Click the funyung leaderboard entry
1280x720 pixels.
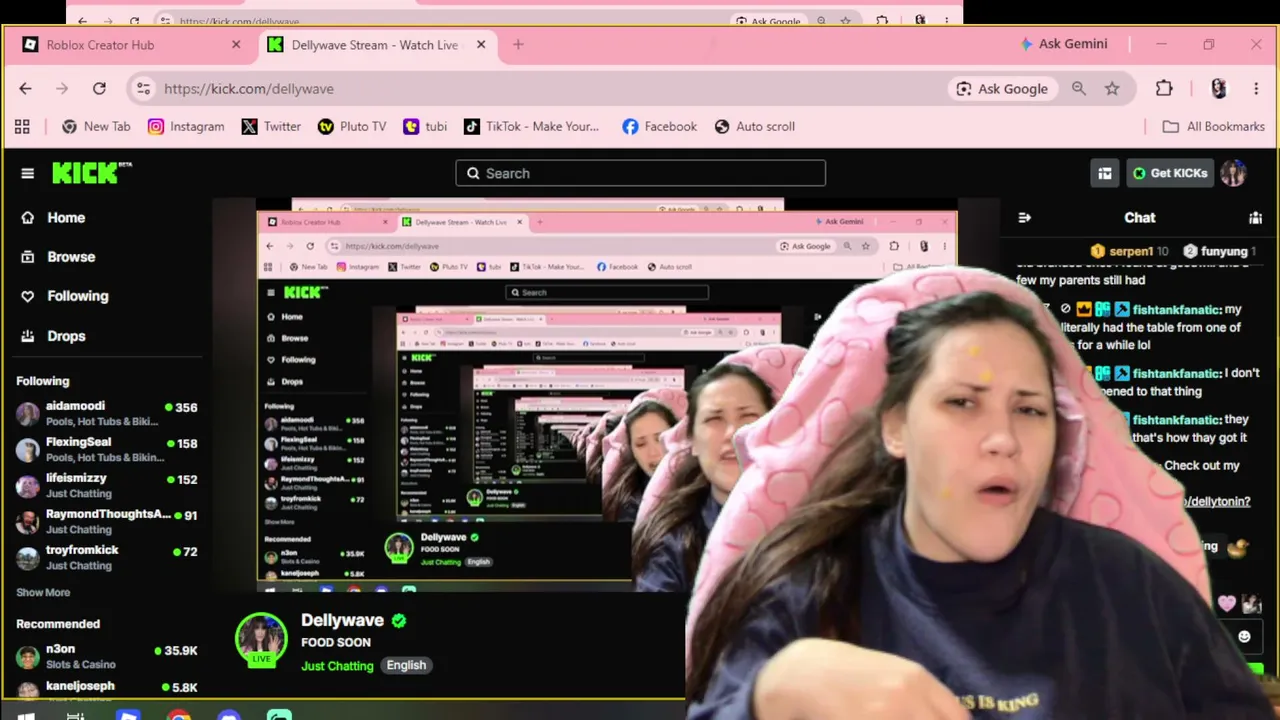pos(1219,251)
